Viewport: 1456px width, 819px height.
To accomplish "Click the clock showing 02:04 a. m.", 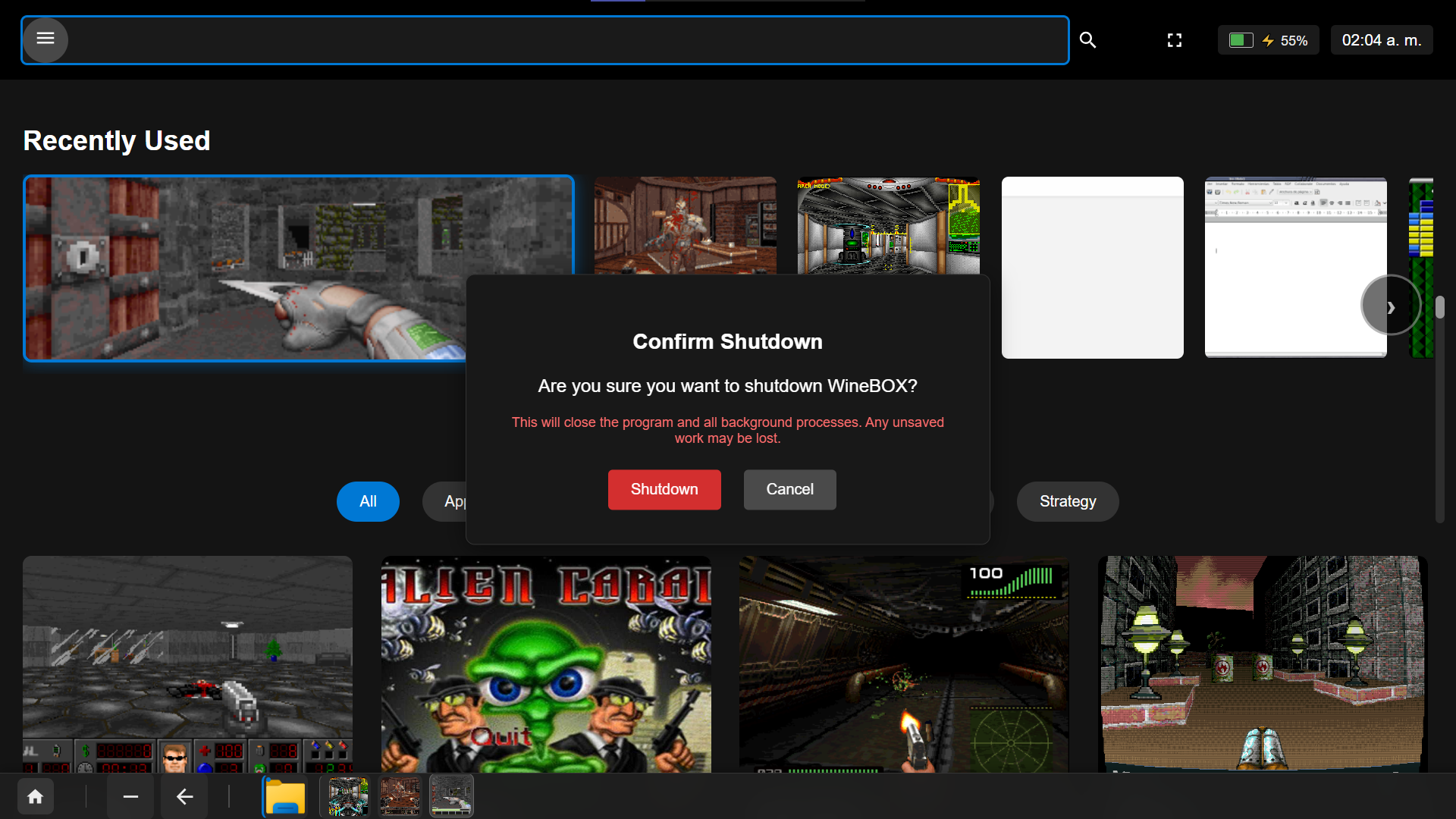I will [x=1381, y=40].
